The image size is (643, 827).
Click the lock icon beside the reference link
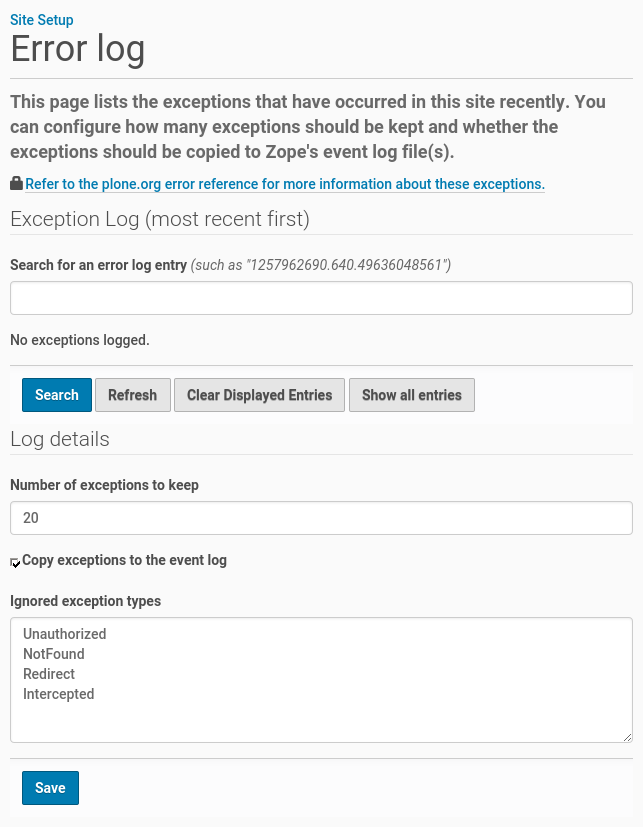click(16, 184)
